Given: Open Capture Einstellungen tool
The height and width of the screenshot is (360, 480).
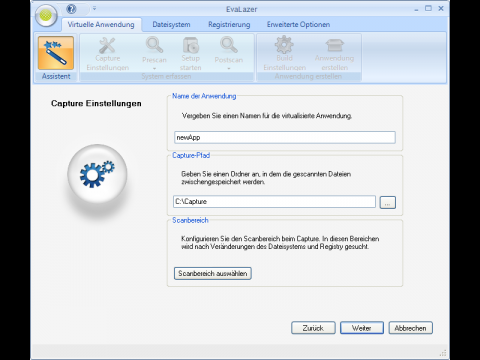Looking at the screenshot, I should point(107,54).
